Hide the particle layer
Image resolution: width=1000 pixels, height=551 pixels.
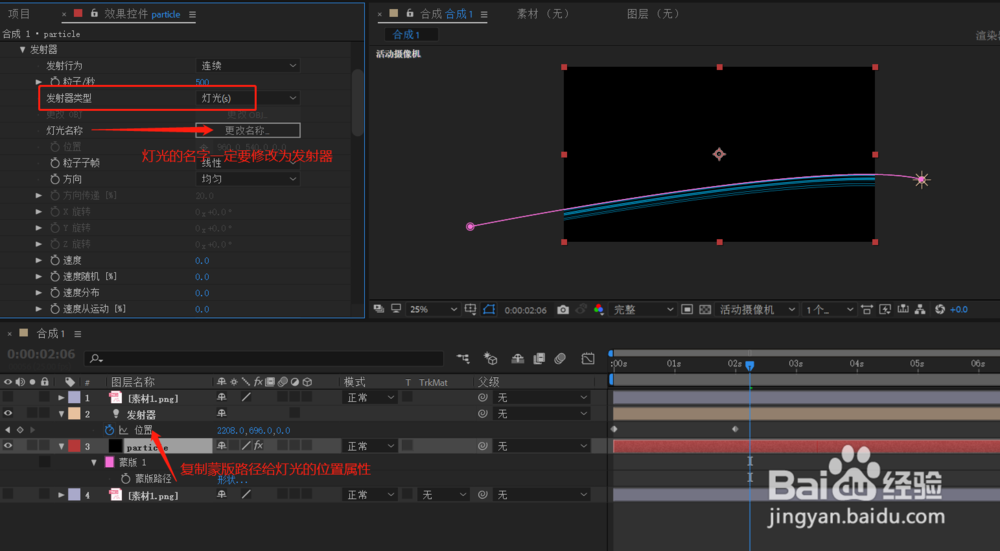[8, 446]
